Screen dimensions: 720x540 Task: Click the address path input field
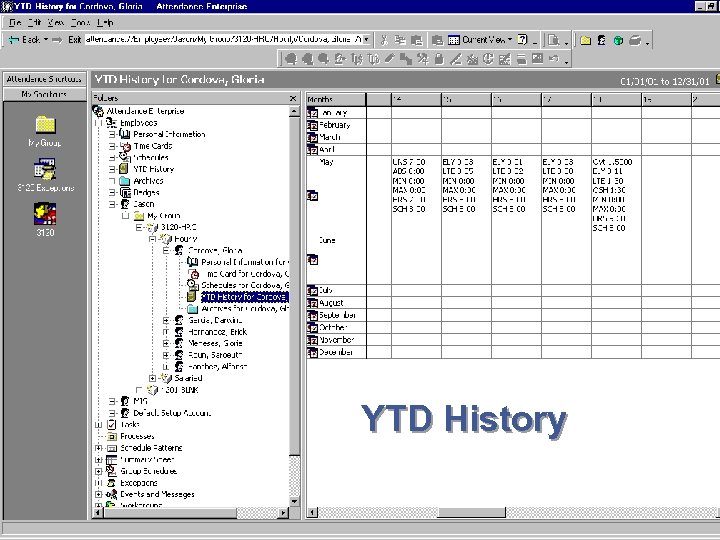(224, 39)
